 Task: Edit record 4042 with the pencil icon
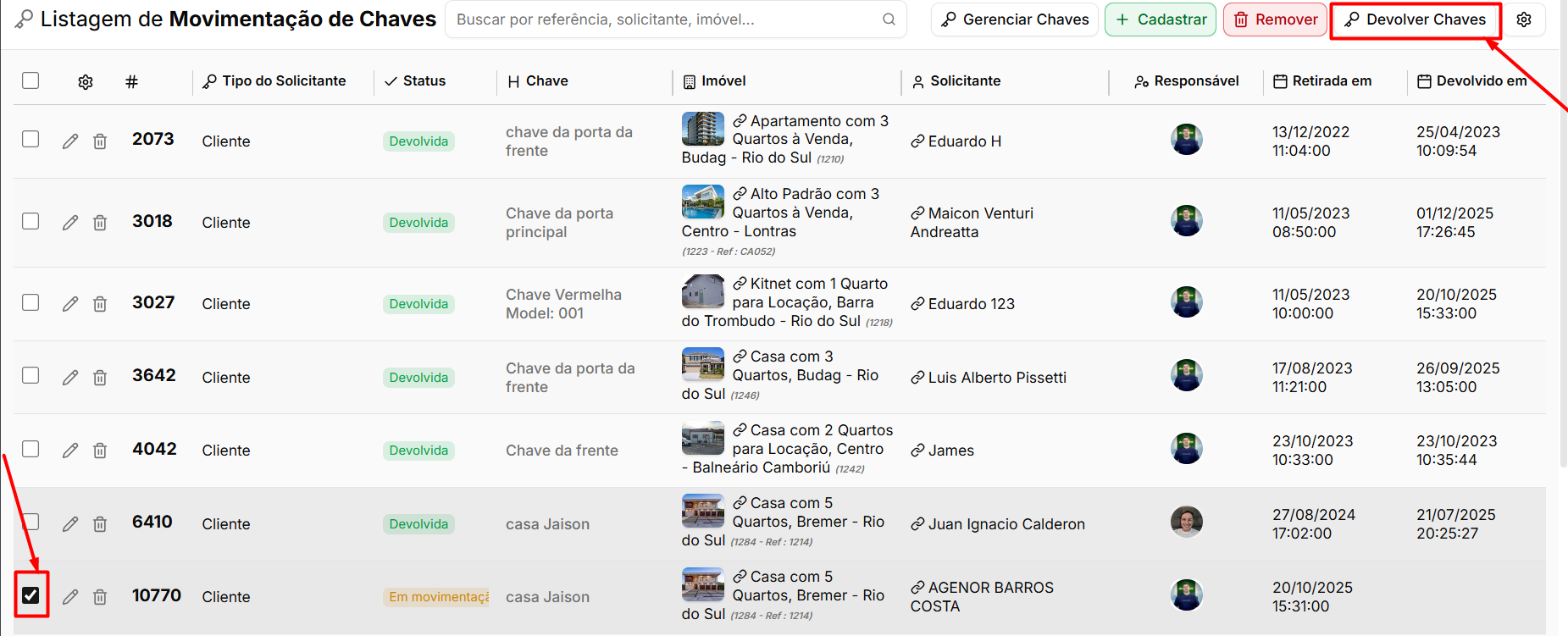tap(70, 451)
